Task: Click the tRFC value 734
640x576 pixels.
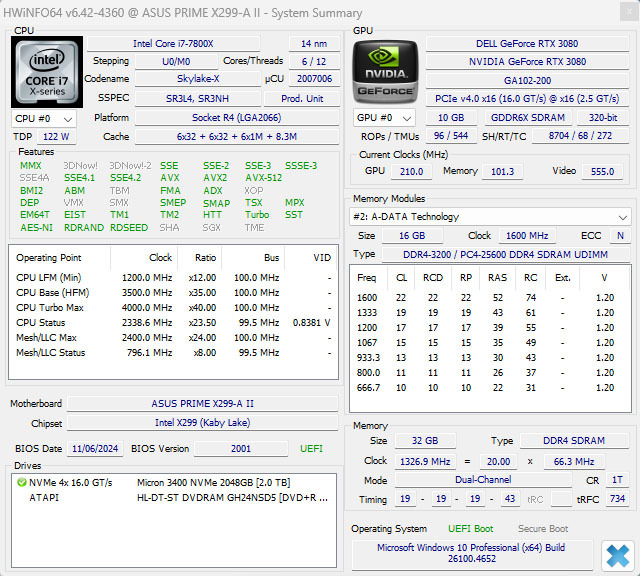Action: [x=617, y=499]
